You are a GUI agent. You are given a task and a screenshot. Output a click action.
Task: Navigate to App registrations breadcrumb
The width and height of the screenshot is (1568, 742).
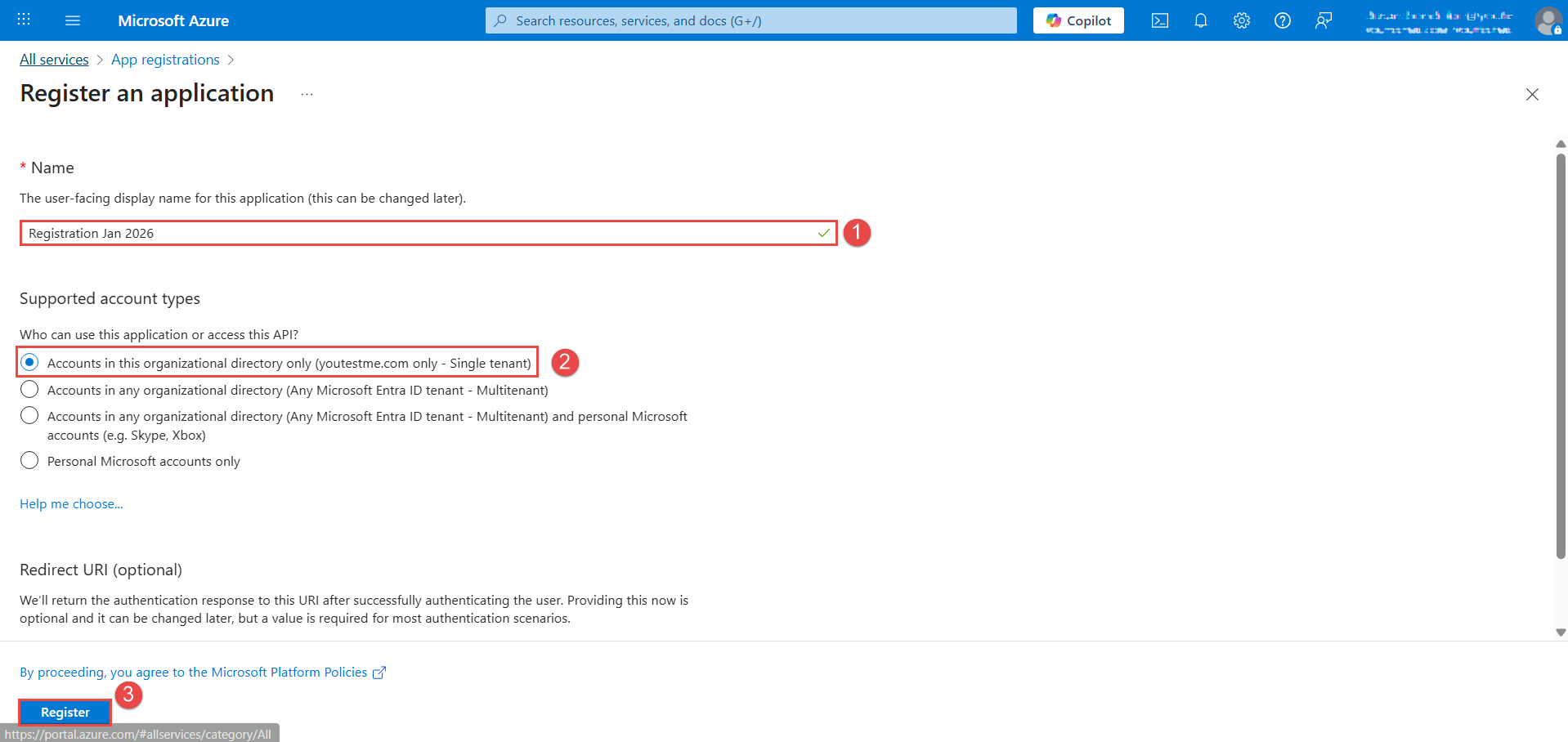click(165, 60)
